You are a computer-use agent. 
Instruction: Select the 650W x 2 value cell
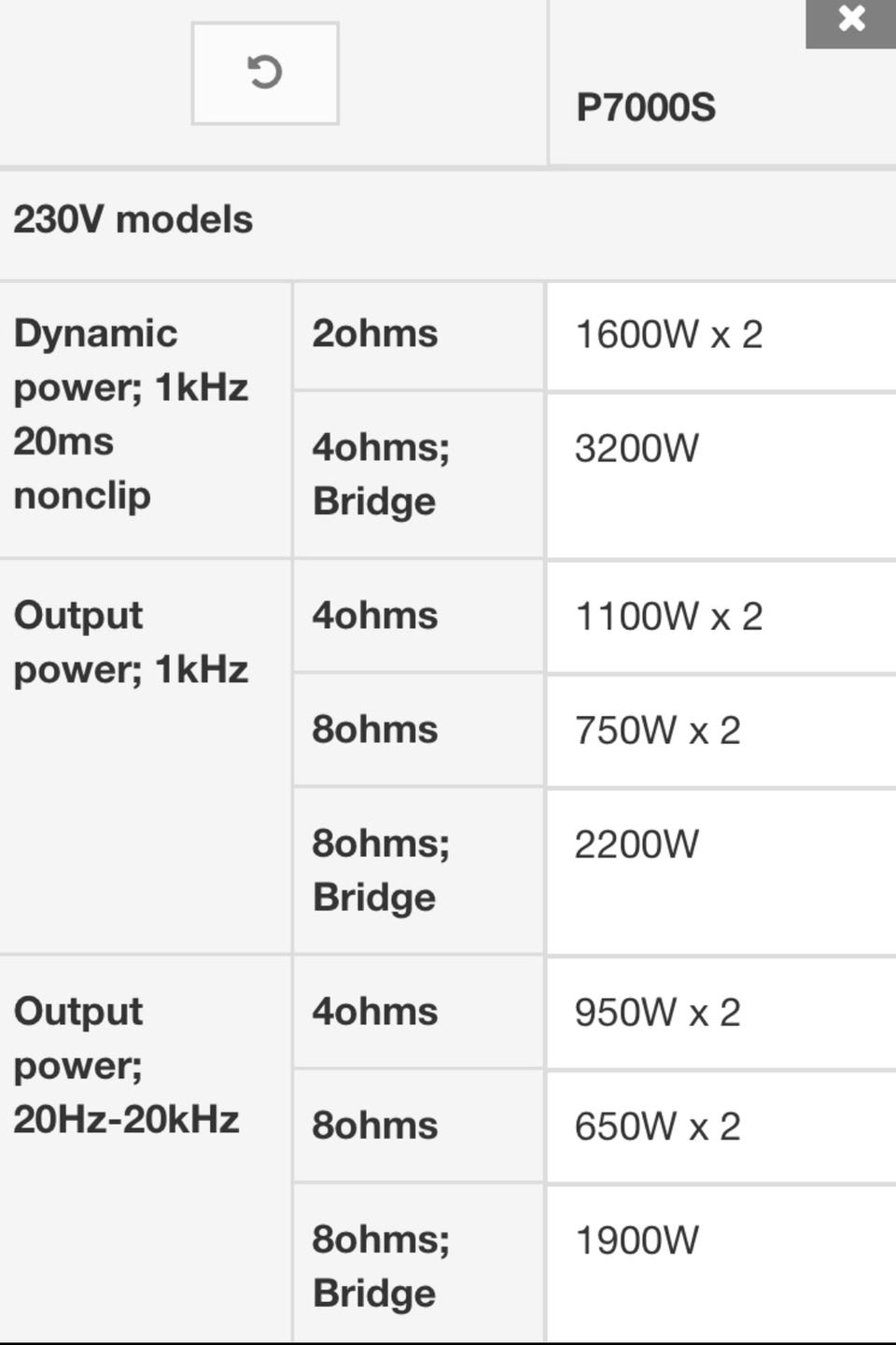click(721, 1128)
